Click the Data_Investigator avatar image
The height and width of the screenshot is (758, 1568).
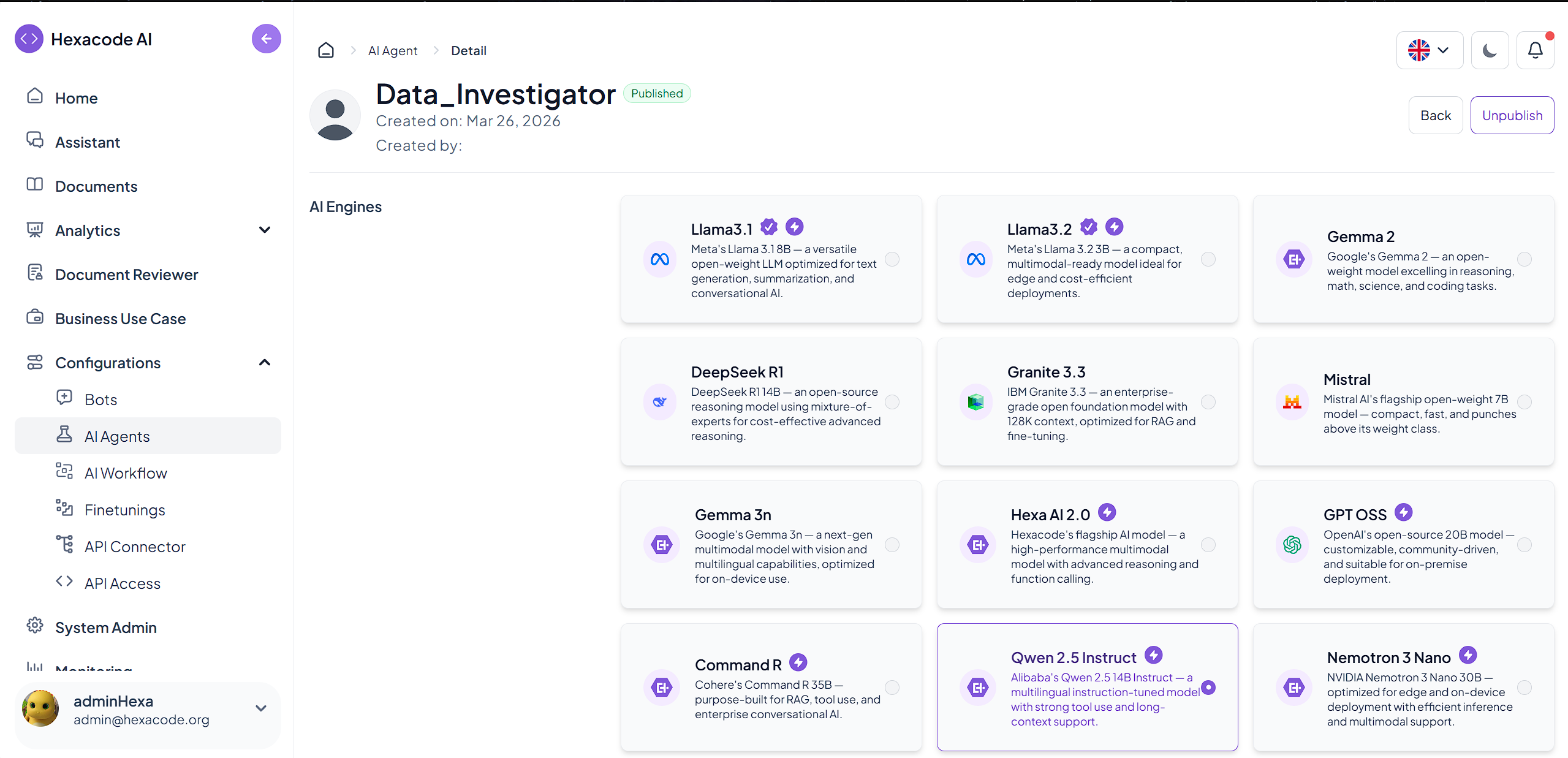tap(335, 115)
